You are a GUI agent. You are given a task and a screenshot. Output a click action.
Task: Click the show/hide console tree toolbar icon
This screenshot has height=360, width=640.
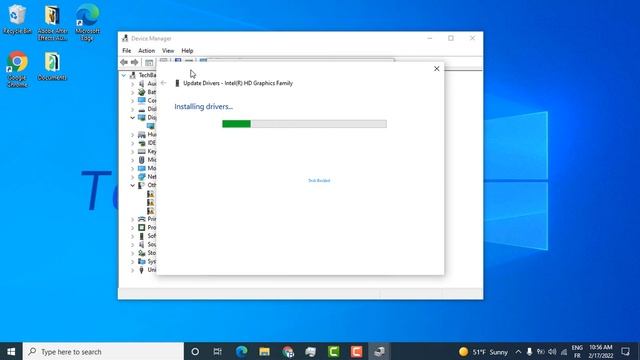click(x=149, y=62)
